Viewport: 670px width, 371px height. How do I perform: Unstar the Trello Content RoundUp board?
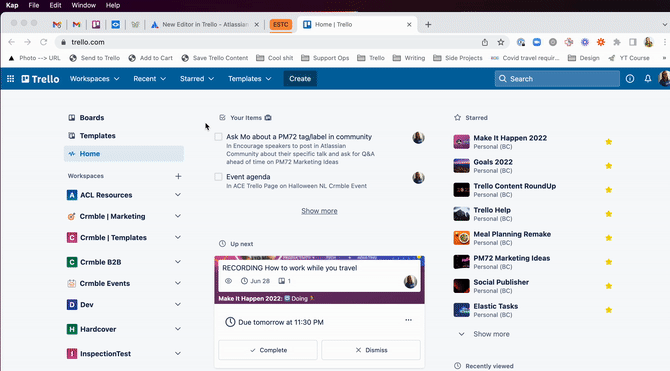[x=608, y=190]
